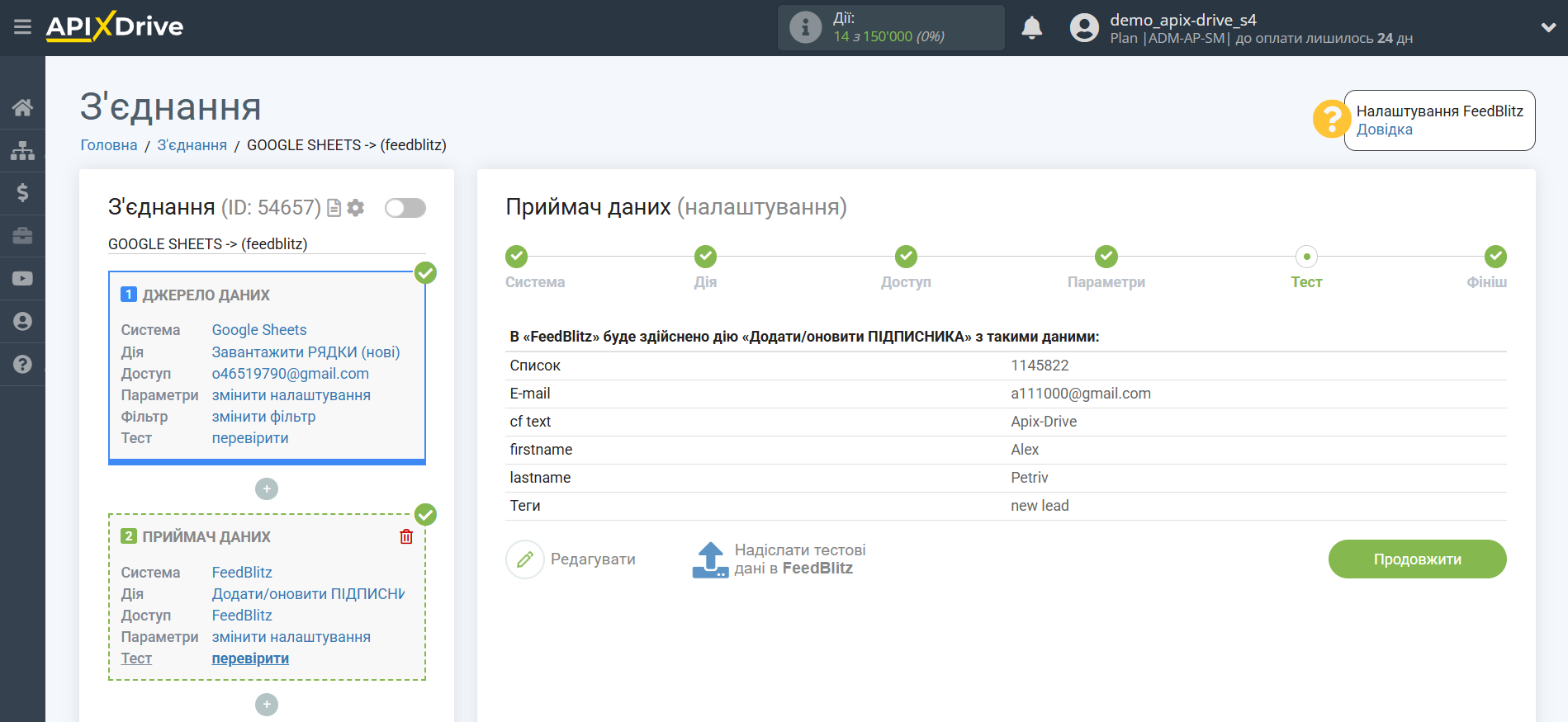
Task: Go to Тест wizard step
Action: tap(1306, 257)
